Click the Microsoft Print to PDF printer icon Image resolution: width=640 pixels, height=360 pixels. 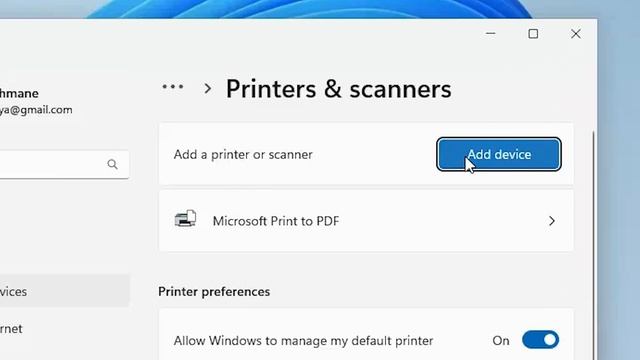click(185, 219)
